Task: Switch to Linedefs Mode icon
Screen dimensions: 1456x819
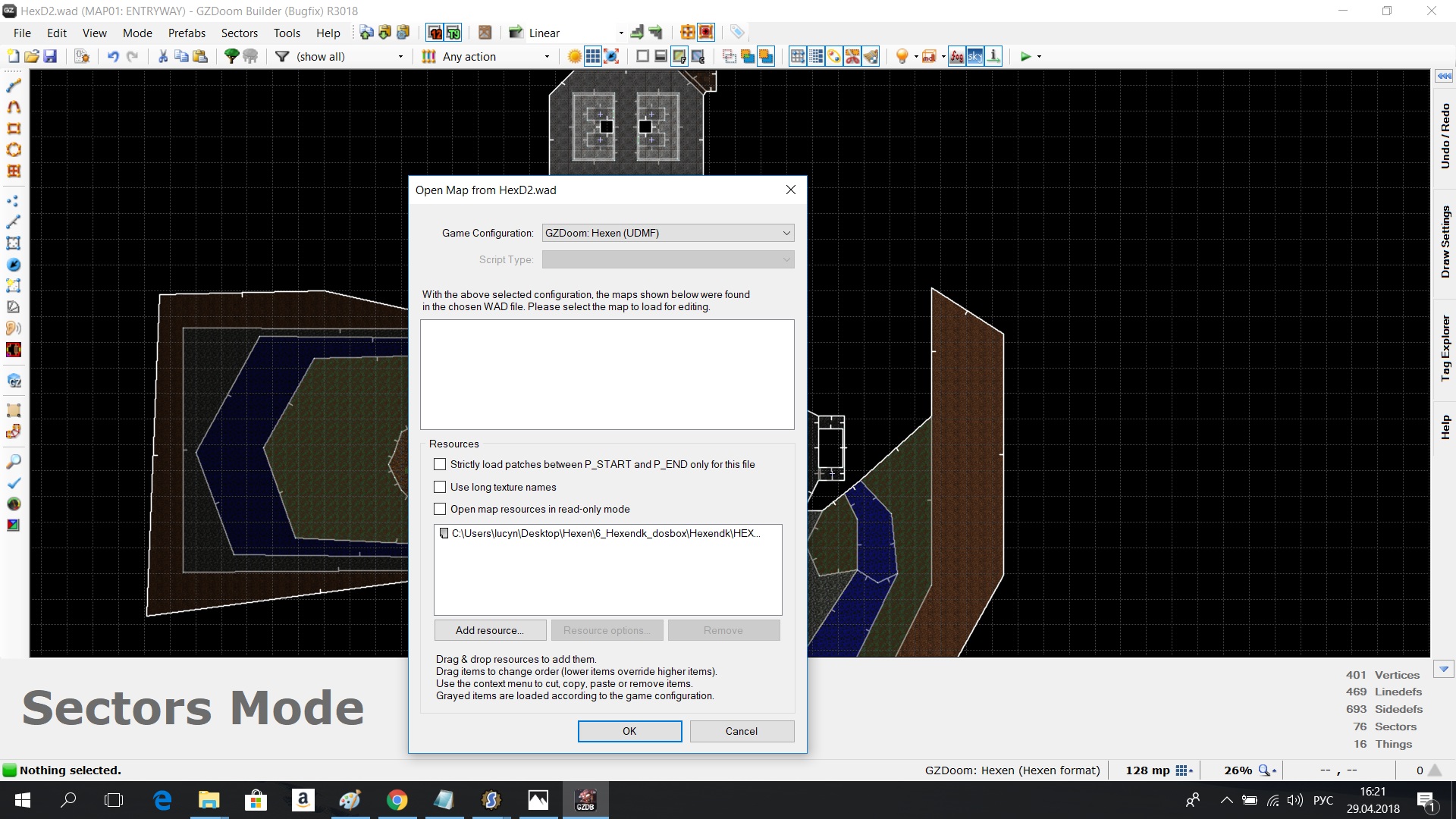Action: click(x=14, y=222)
